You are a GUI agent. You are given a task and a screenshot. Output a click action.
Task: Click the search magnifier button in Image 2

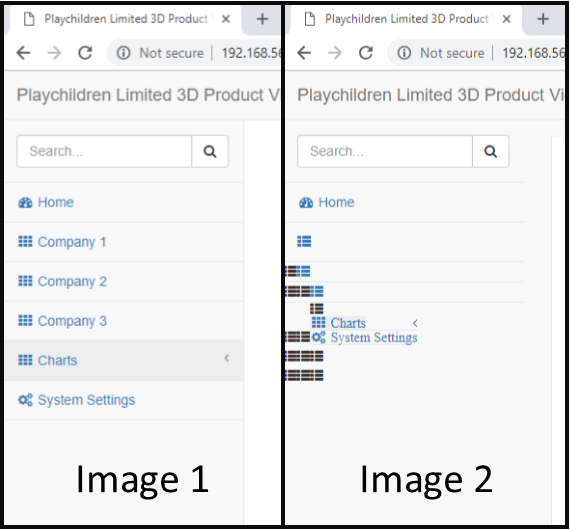pos(490,151)
